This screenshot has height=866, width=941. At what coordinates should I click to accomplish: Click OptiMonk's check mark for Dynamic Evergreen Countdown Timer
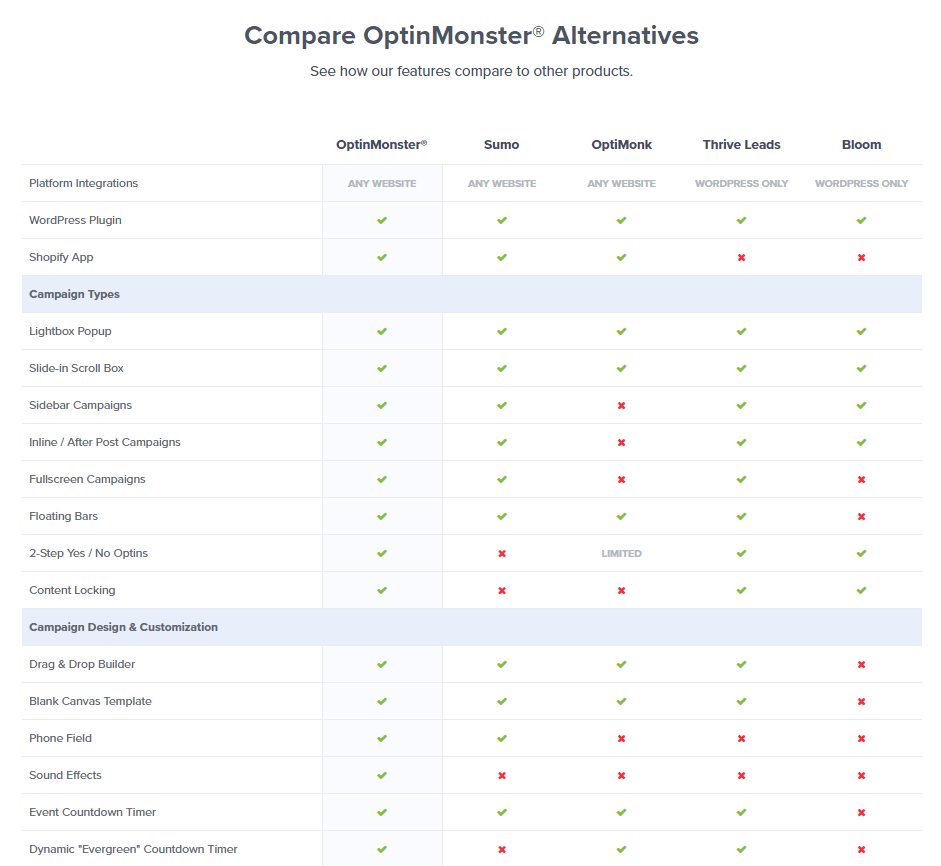pos(621,849)
